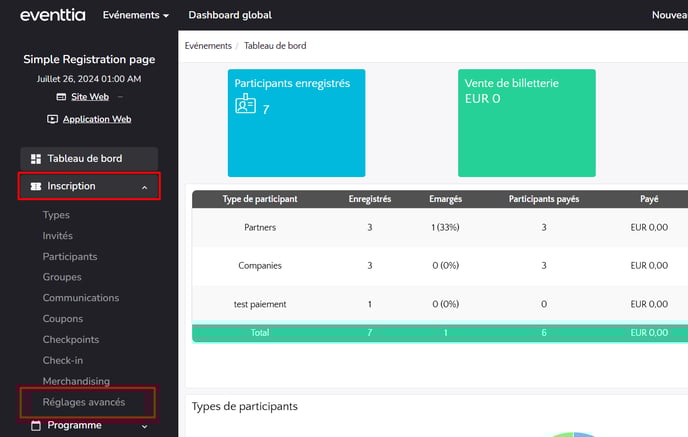
Task: Click the Evénements breadcrumb link
Action: [209, 46]
